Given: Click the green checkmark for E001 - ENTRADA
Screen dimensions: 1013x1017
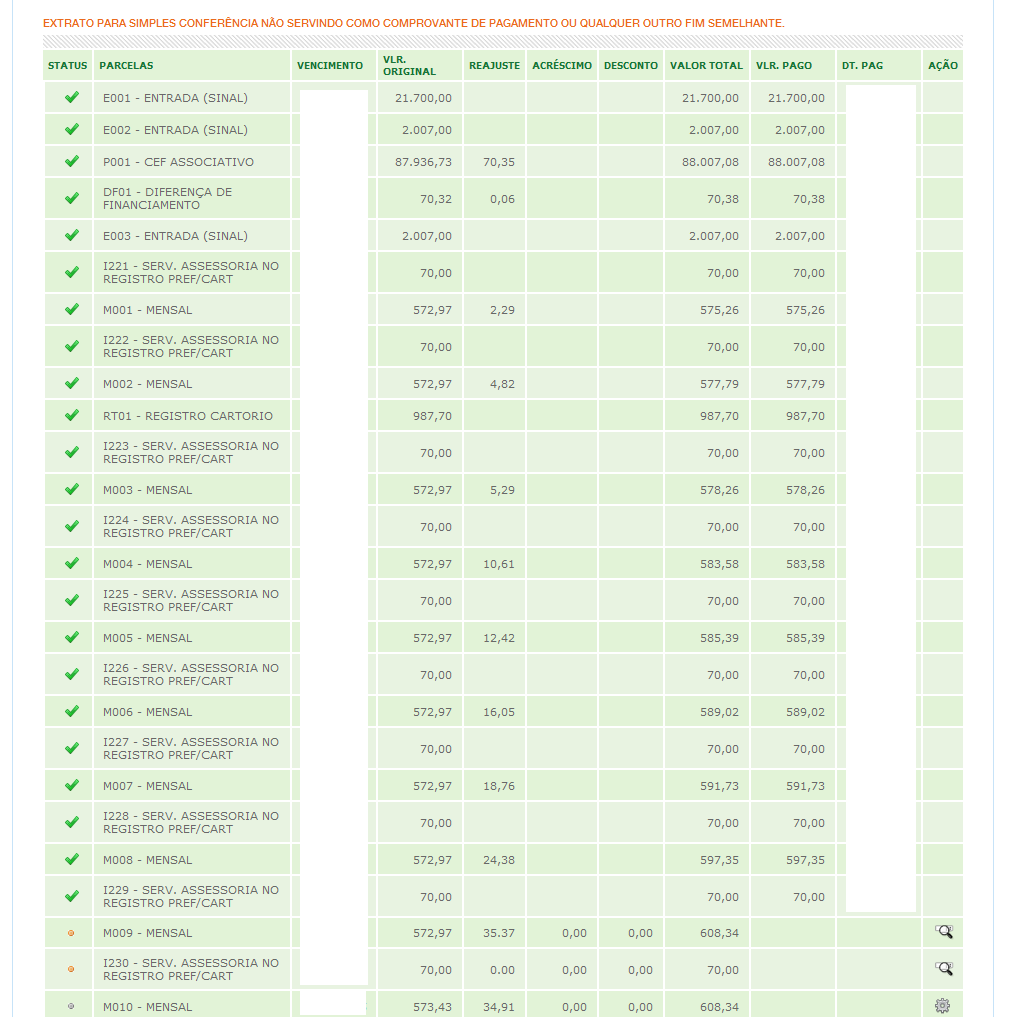Looking at the screenshot, I should (x=71, y=97).
